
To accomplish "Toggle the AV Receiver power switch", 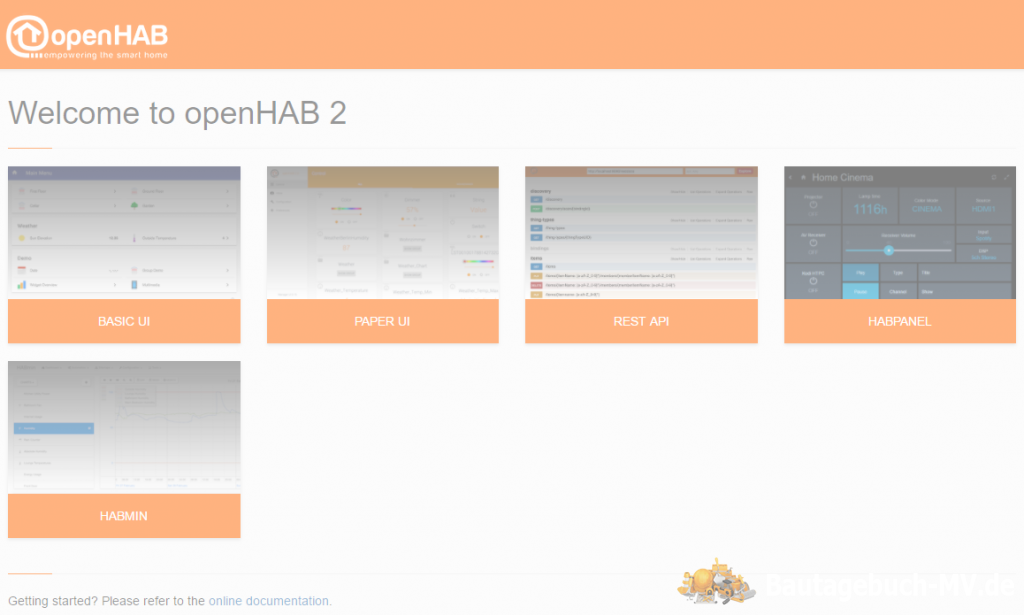I will coord(813,243).
